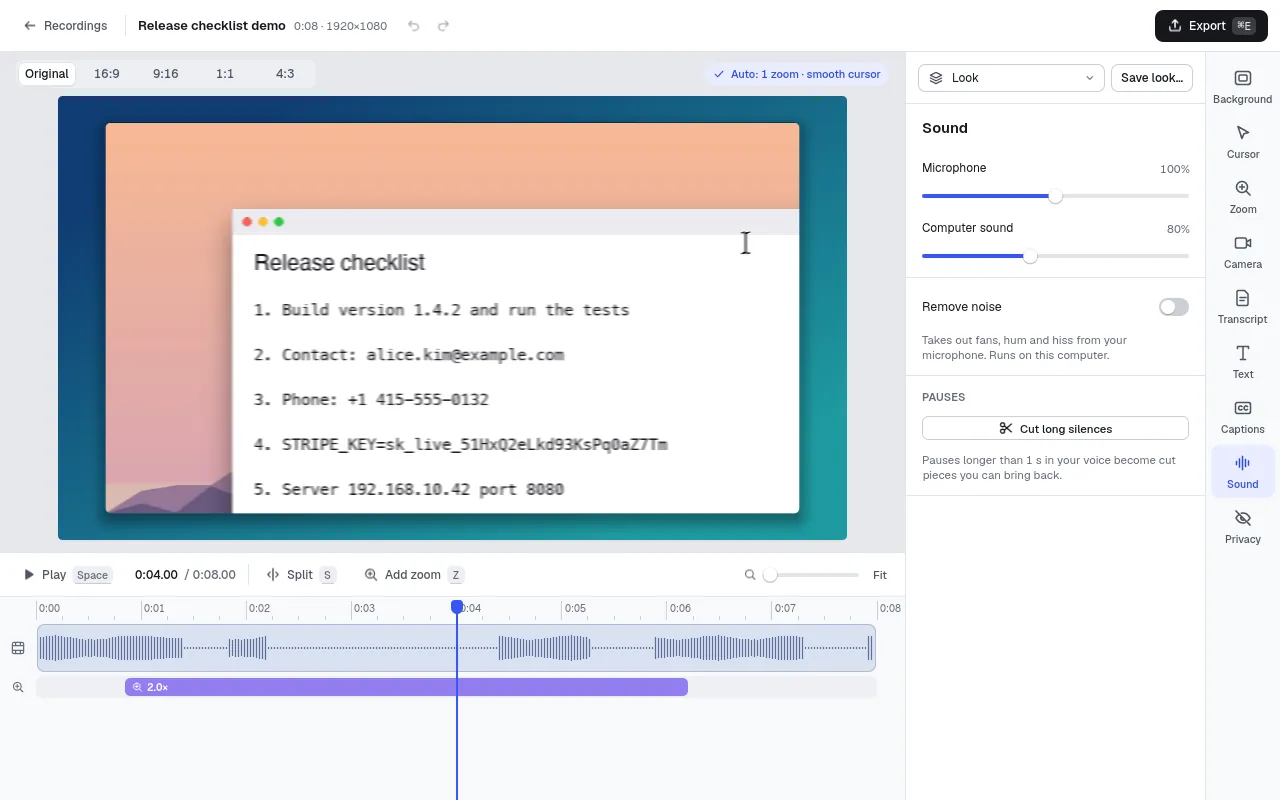Click timeline zoom-out magnifier icon
Screen dimensions: 1280x800
point(750,575)
